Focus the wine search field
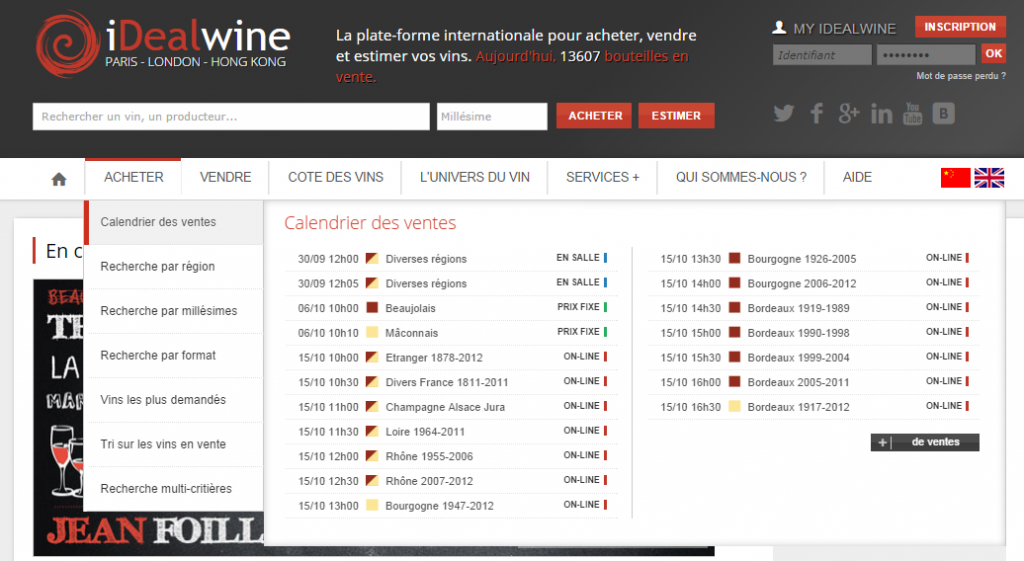Viewport: 1024px width, 561px height. tap(231, 116)
